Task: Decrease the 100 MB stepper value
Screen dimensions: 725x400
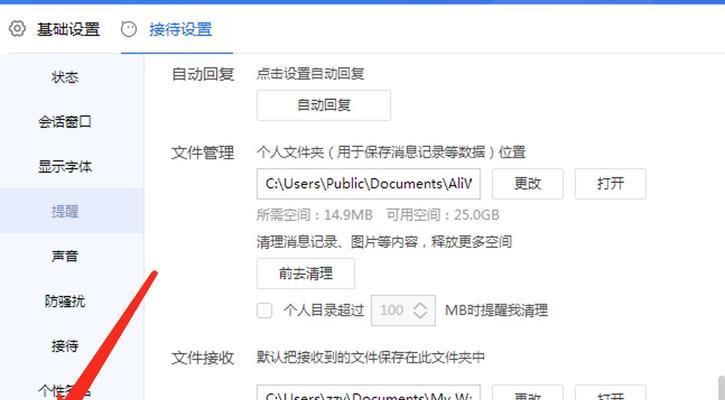Action: (x=420, y=315)
